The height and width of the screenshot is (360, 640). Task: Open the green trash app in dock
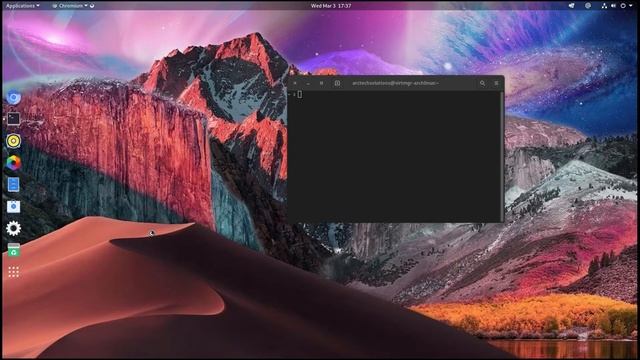13,250
